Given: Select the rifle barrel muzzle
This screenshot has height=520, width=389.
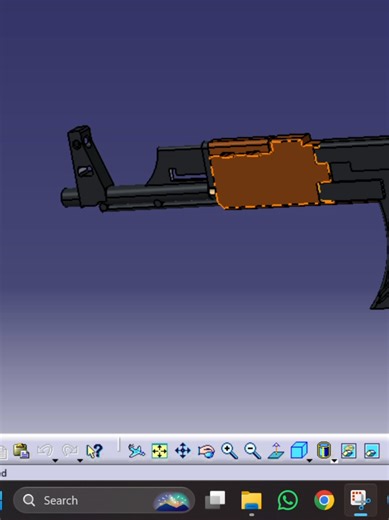Looking at the screenshot, I should point(69,196).
